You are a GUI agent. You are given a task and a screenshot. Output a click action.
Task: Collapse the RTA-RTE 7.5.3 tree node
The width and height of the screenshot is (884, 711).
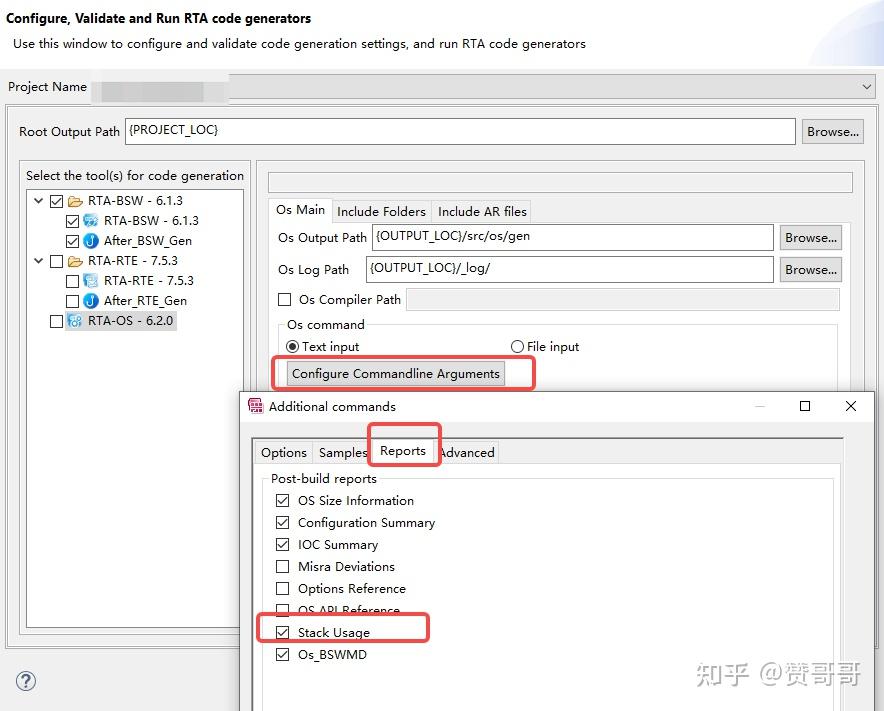tap(40, 260)
